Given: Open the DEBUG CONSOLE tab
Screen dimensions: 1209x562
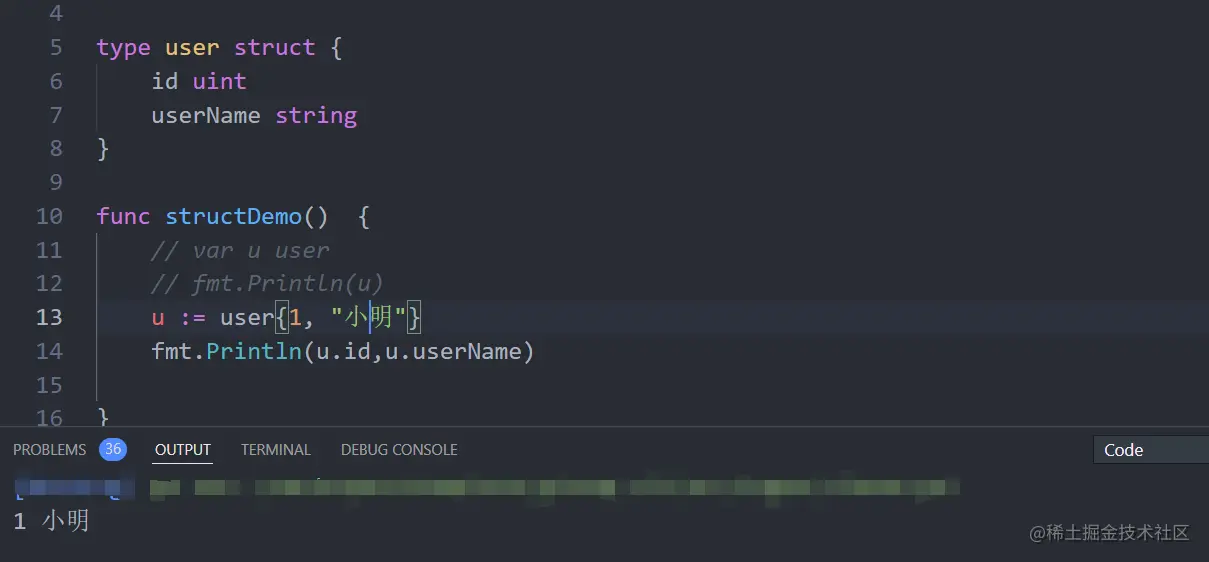Looking at the screenshot, I should (399, 450).
